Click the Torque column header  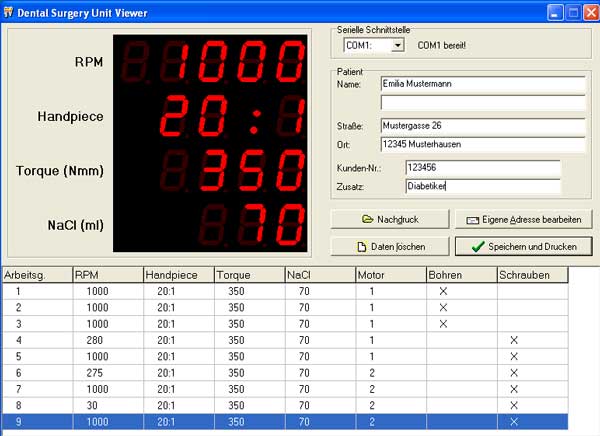[x=248, y=275]
